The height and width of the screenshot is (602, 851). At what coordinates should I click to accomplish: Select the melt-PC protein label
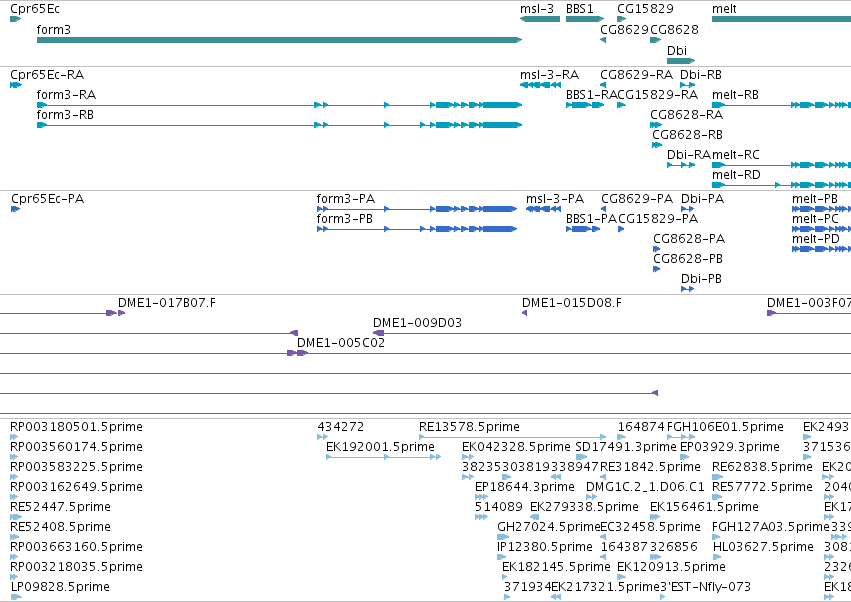point(815,219)
